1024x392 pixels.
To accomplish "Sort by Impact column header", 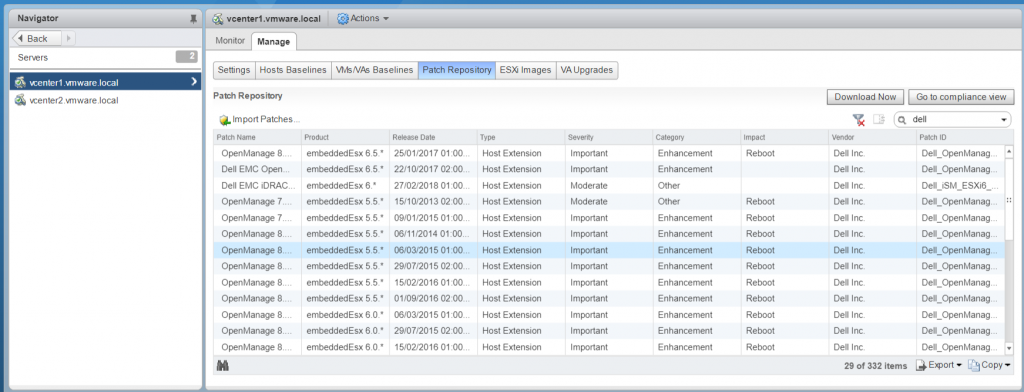I will 783,137.
